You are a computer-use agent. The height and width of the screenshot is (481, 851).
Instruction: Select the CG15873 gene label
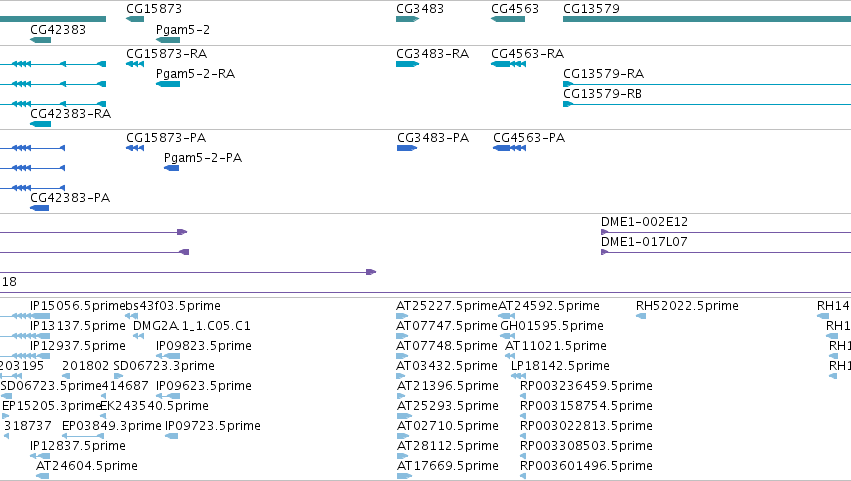154,9
